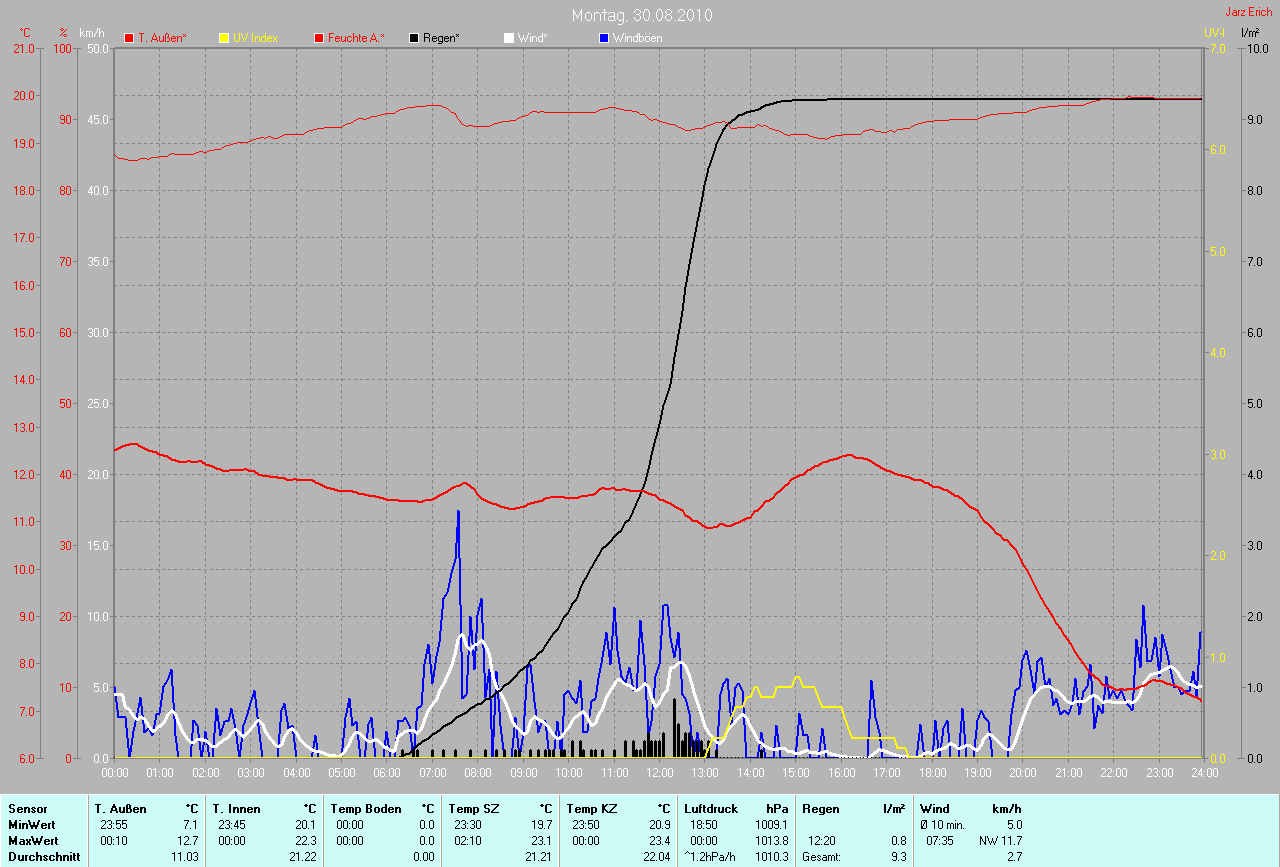Select the Temp SZ maximum time "02:10"
Image resolution: width=1280 pixels, height=867 pixels.
[469, 841]
